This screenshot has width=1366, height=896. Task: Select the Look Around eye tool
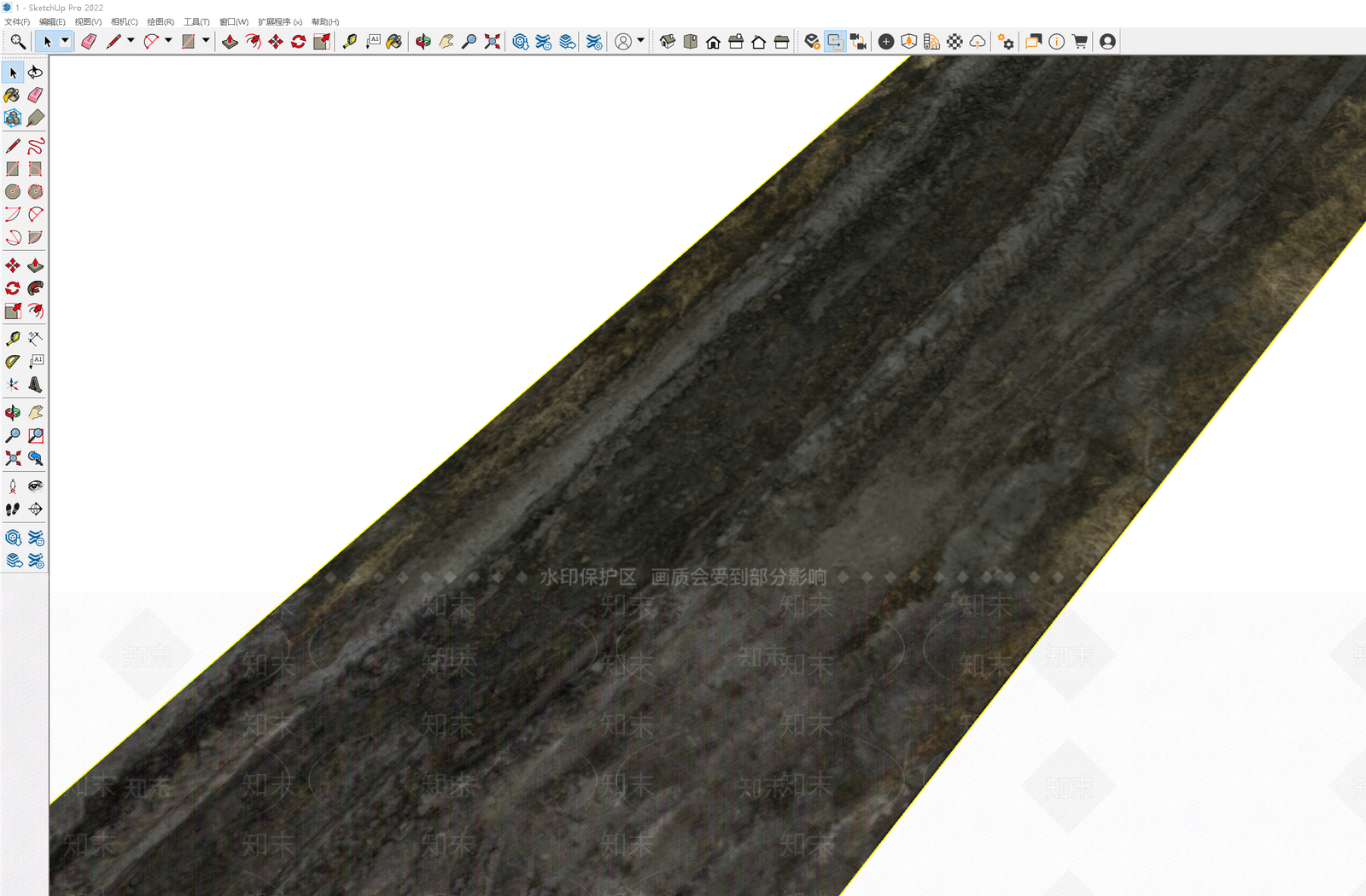point(35,486)
